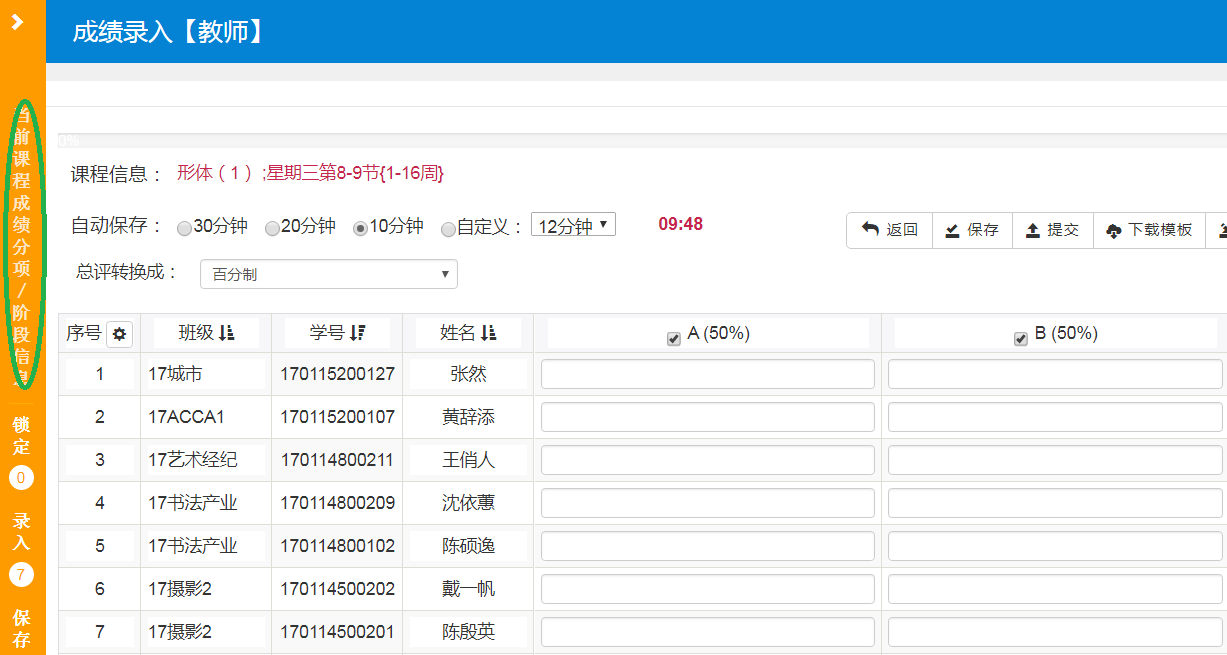Choose the 自定义 auto-save radio button
Screen dimensions: 1227x655
[448, 228]
